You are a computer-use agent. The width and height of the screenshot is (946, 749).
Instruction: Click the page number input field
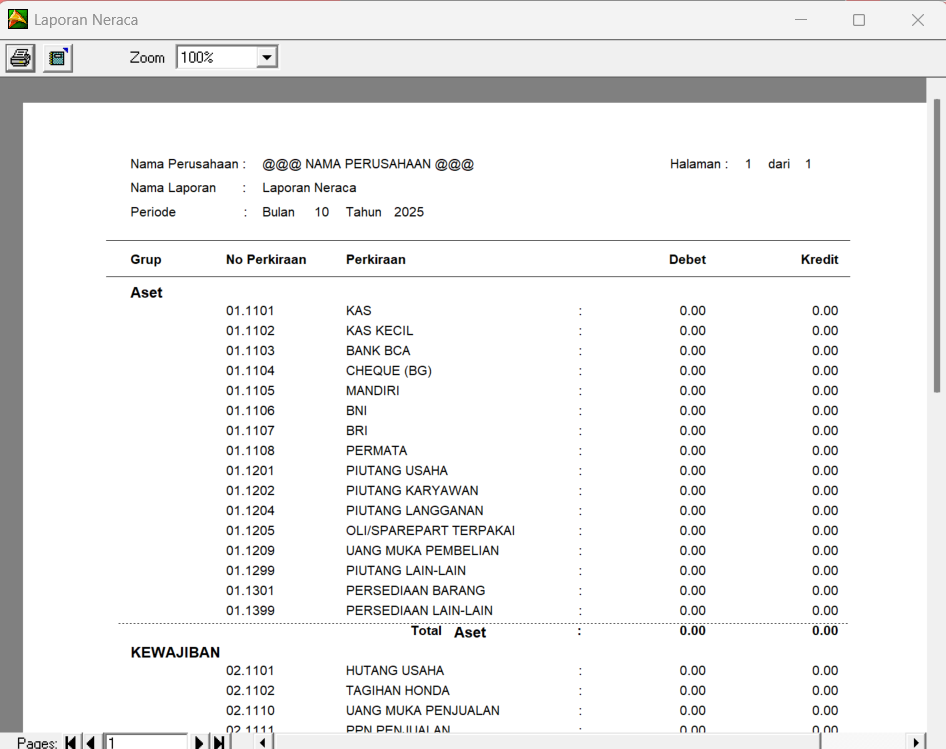146,742
